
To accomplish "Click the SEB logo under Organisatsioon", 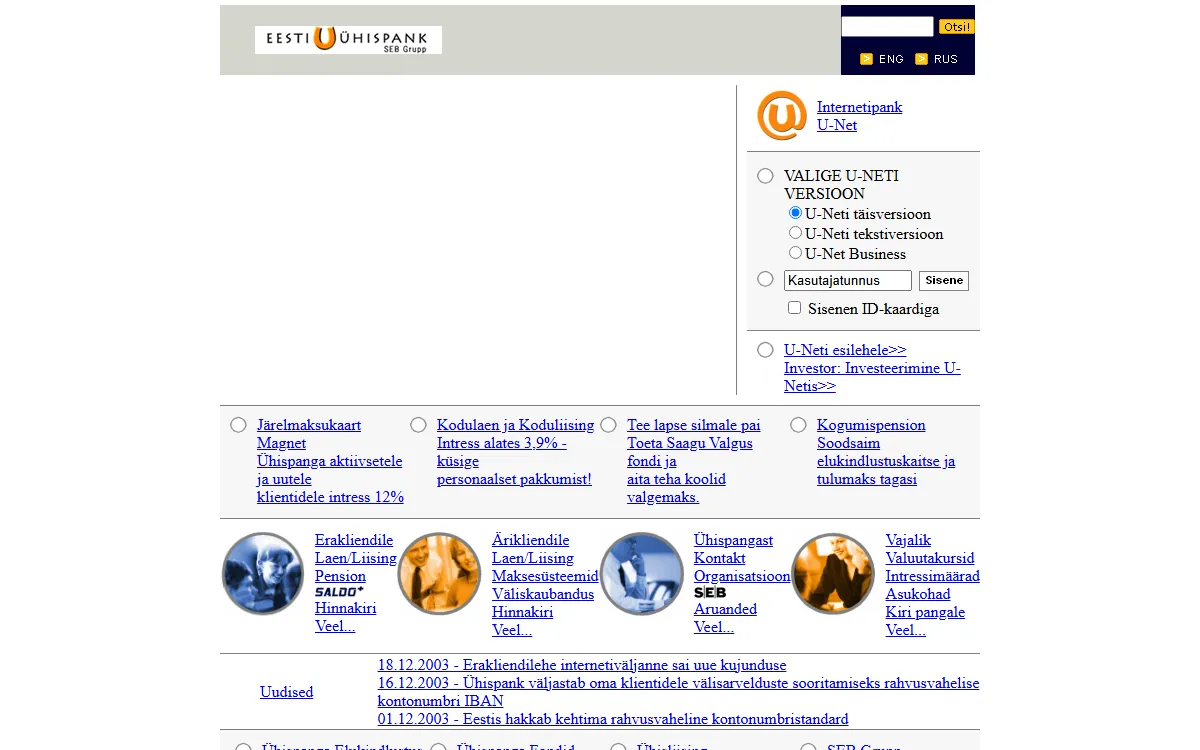I will (x=710, y=593).
